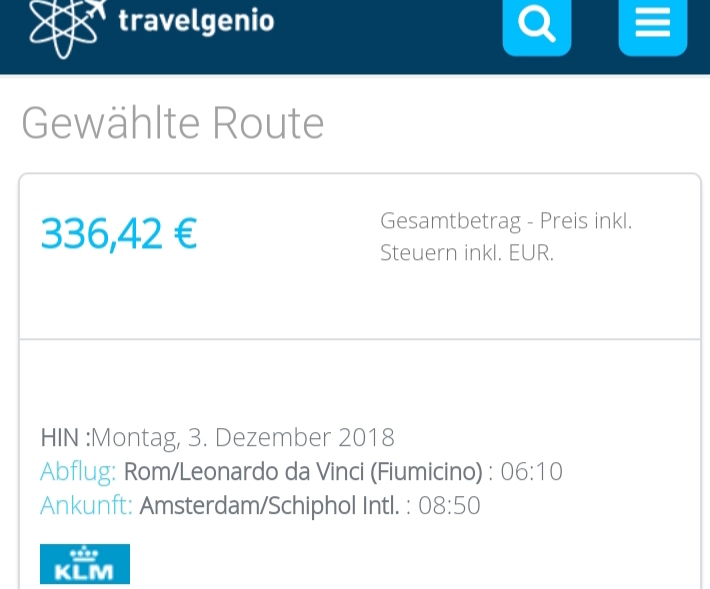
Task: Click Montag, 3. Dezember 2018 date
Action: tap(243, 437)
